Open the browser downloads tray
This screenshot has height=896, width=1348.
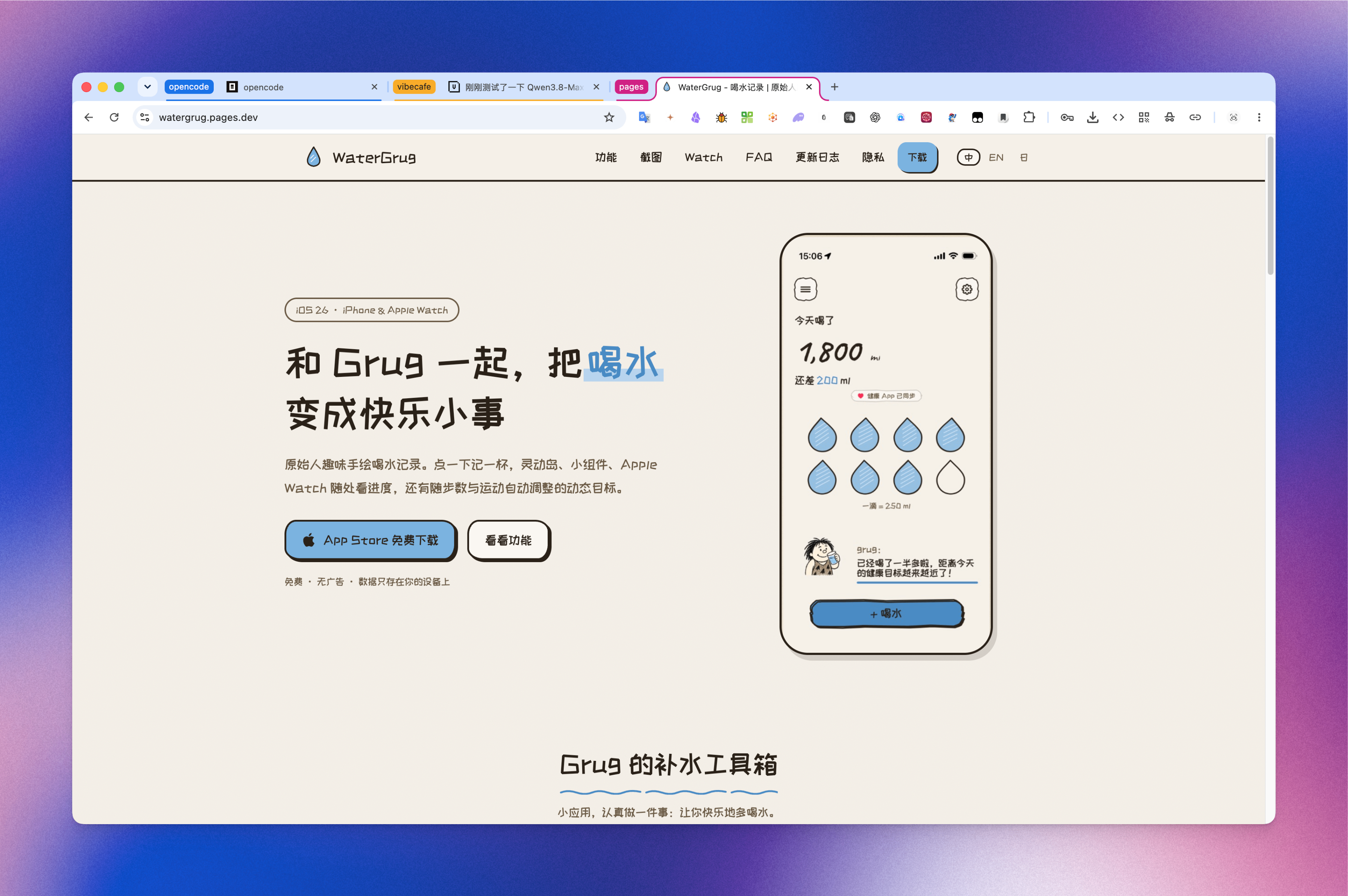coord(1093,117)
